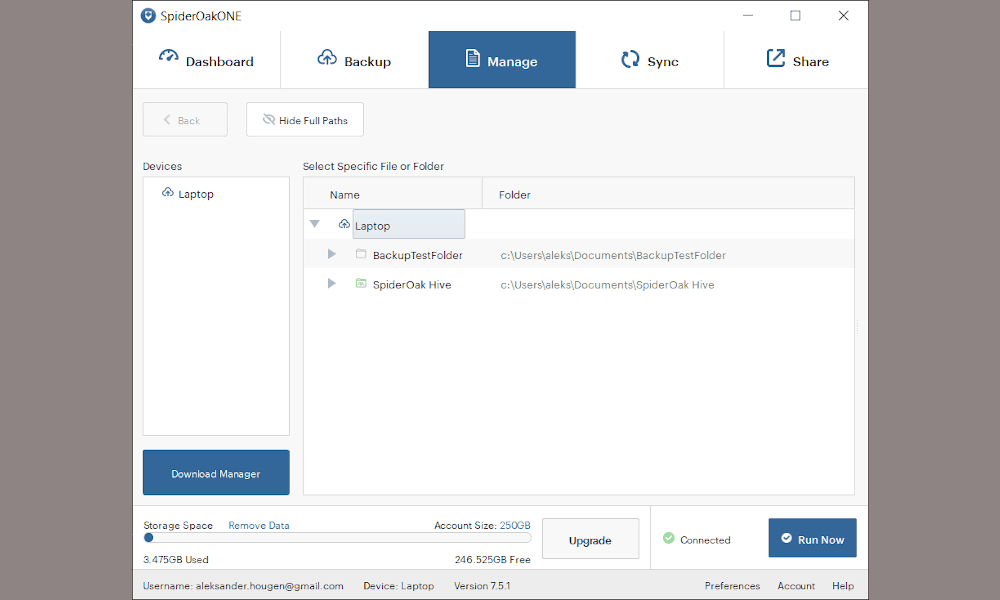Click the storage space usage bar handle
1000x600 pixels.
point(149,538)
